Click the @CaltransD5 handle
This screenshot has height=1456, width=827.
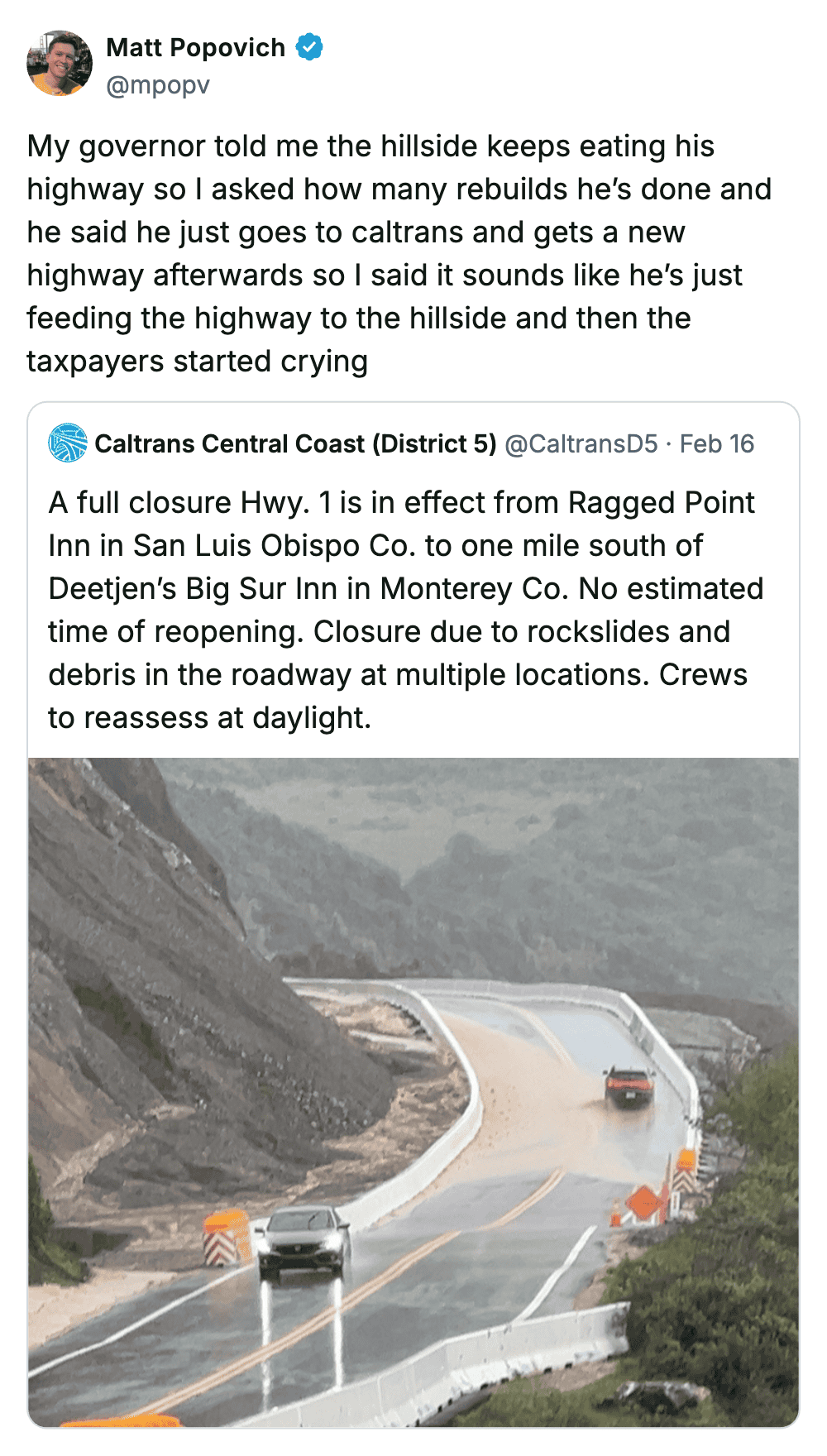click(x=581, y=443)
